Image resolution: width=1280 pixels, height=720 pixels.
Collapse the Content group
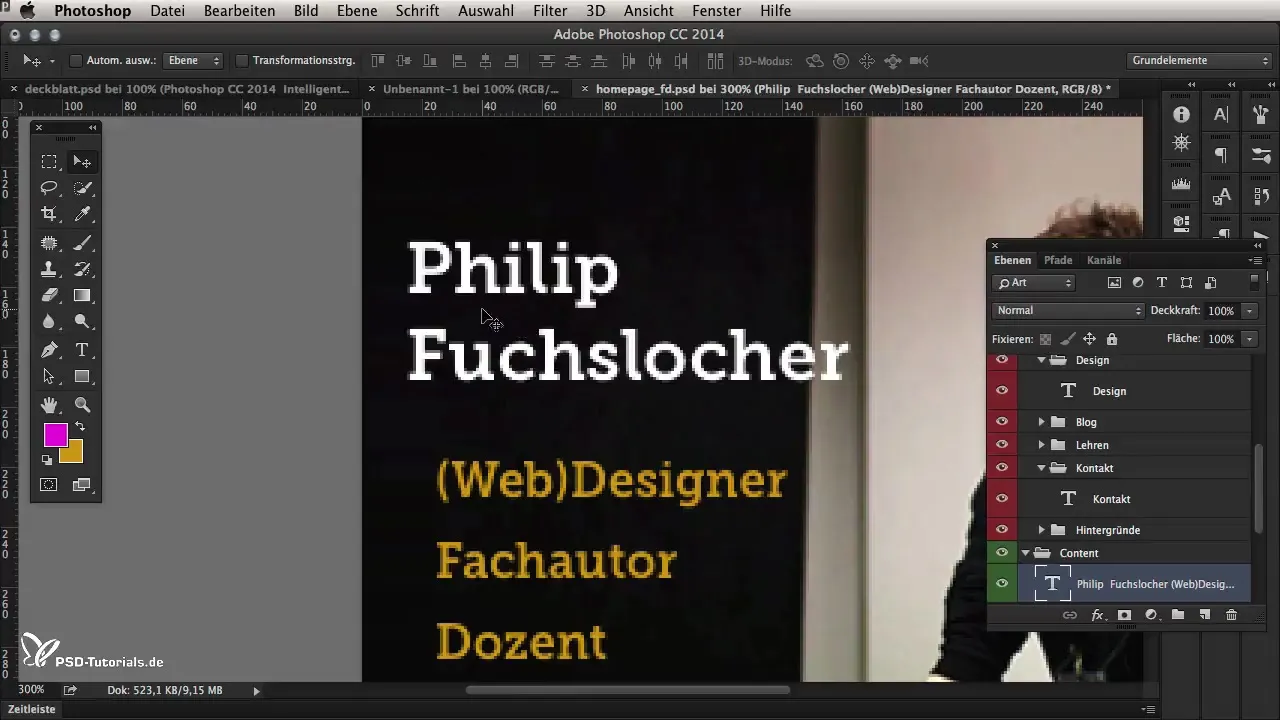pyautogui.click(x=1025, y=553)
